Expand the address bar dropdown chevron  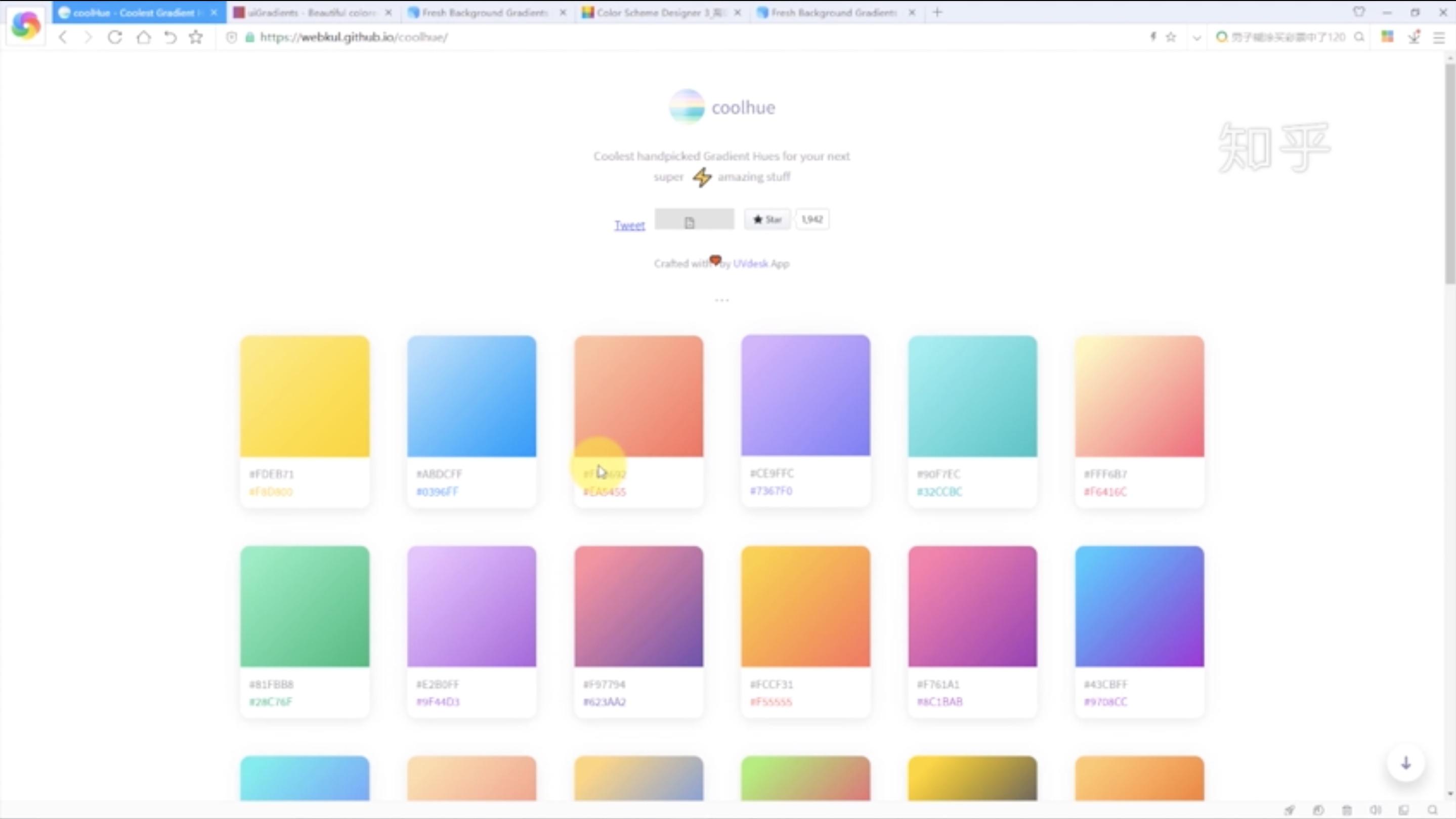tap(1196, 38)
